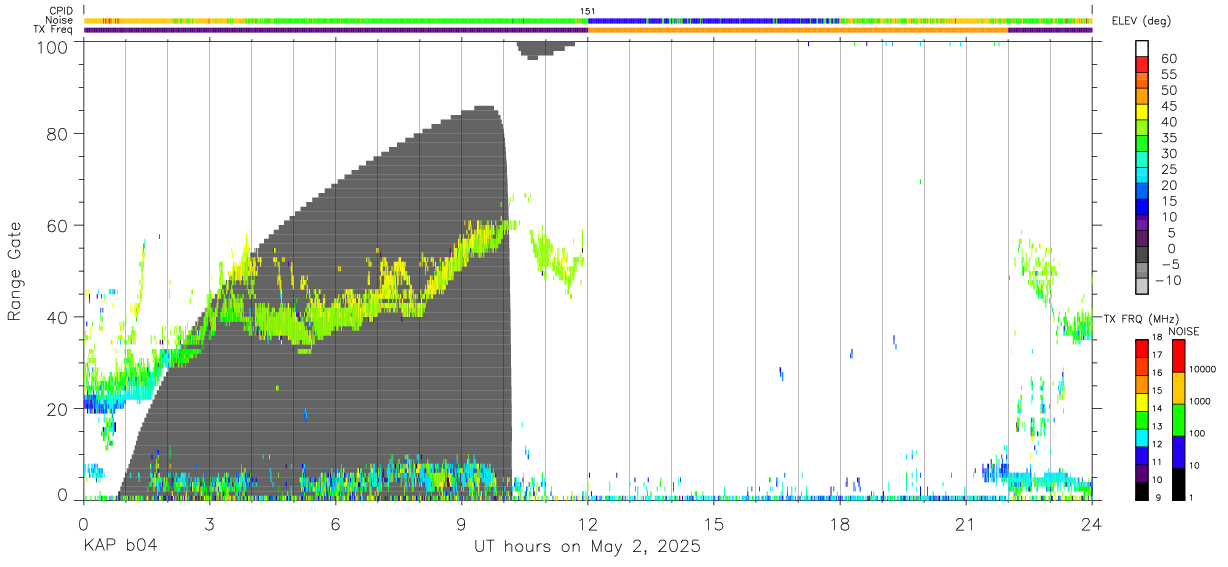Click the CPID value 151
Screen dimensions: 1228x567
point(588,11)
